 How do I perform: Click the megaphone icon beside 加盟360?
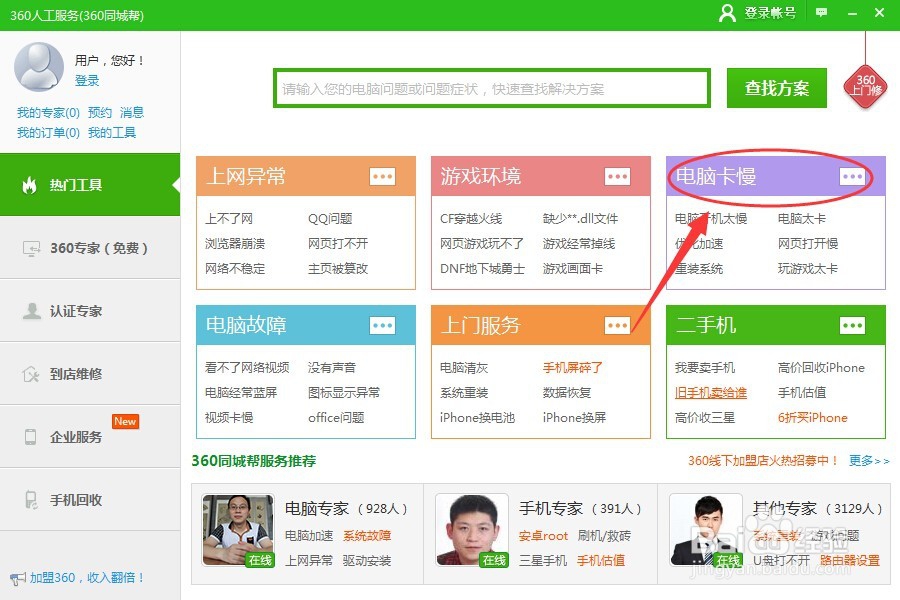pyautogui.click(x=18, y=578)
